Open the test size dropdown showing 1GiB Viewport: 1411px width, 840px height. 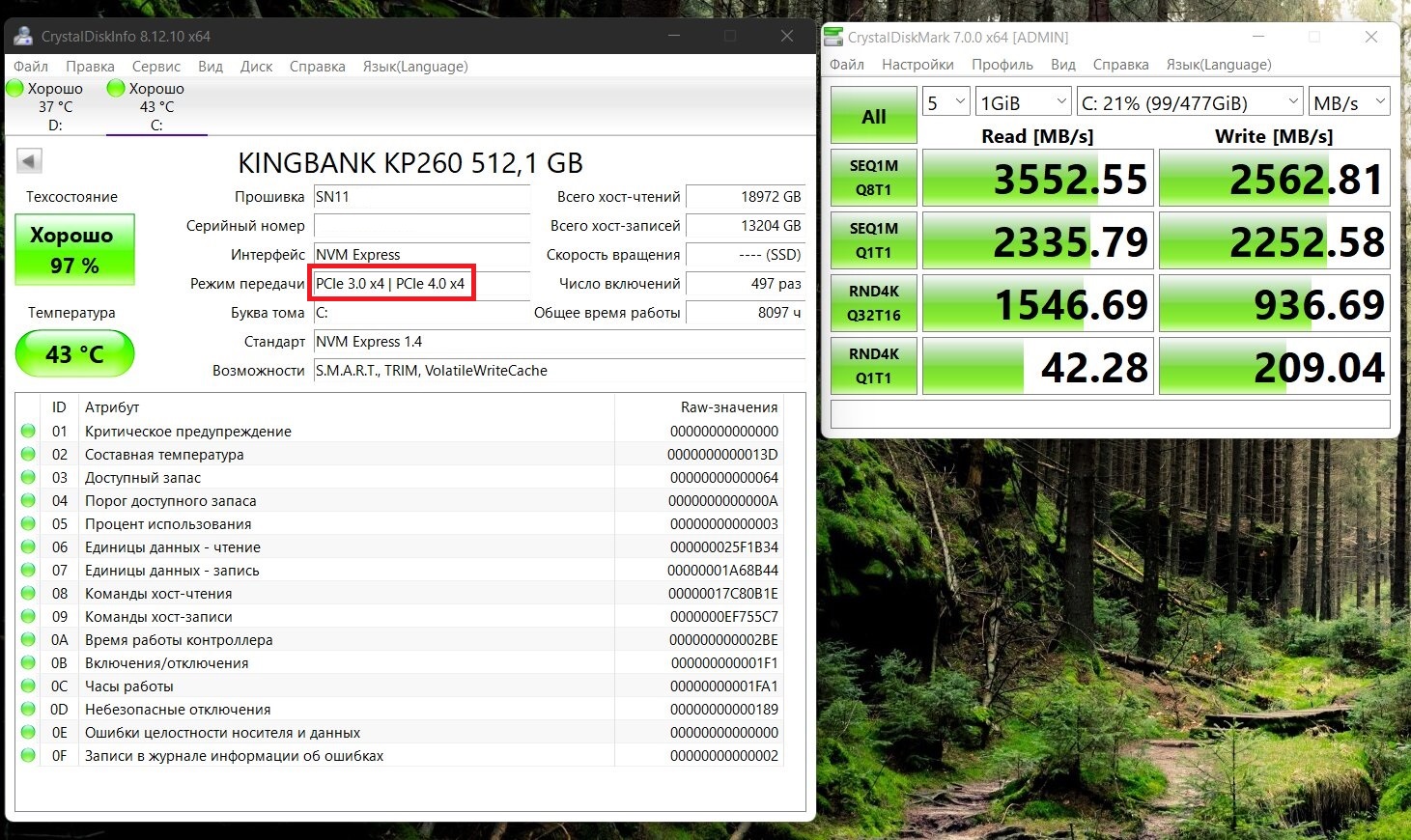[x=1024, y=102]
